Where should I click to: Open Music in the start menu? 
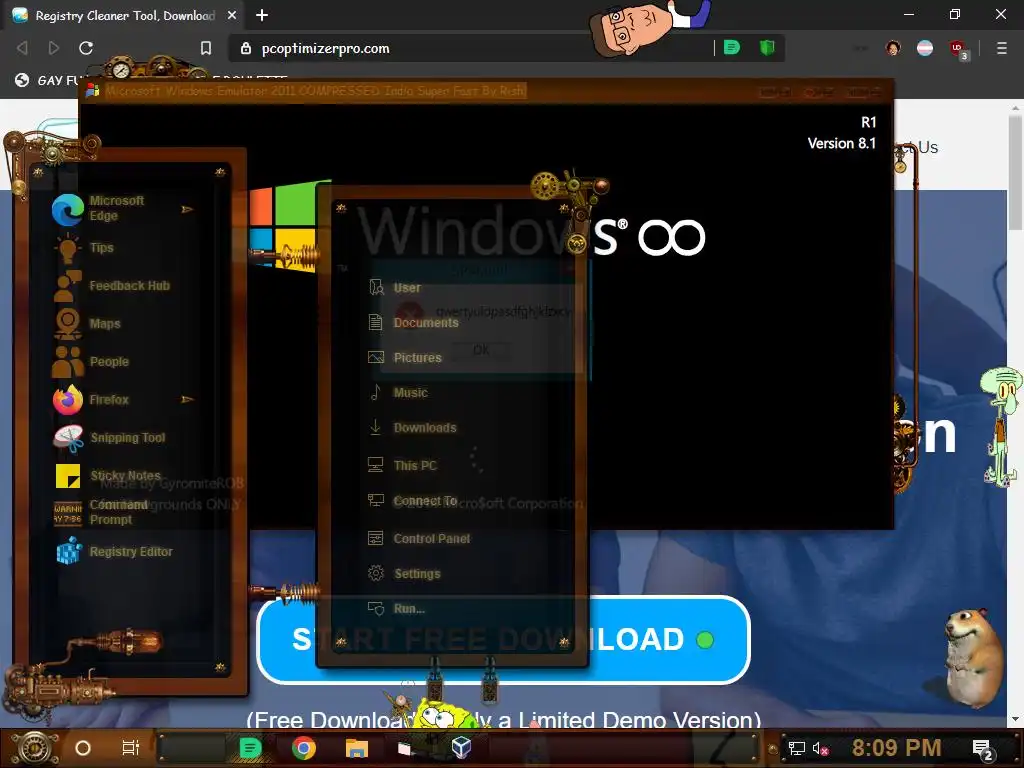pos(398,392)
